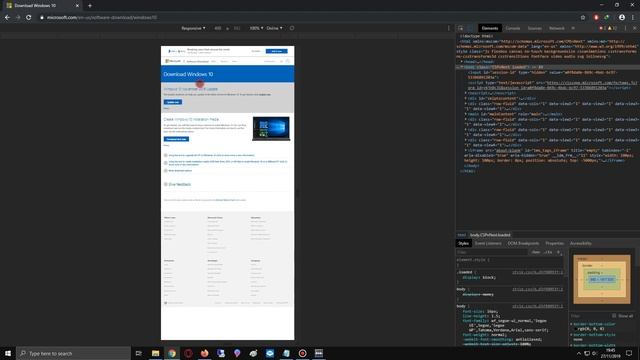Select the Elements tab in DevTools
The height and width of the screenshot is (360, 640).
coord(490,28)
